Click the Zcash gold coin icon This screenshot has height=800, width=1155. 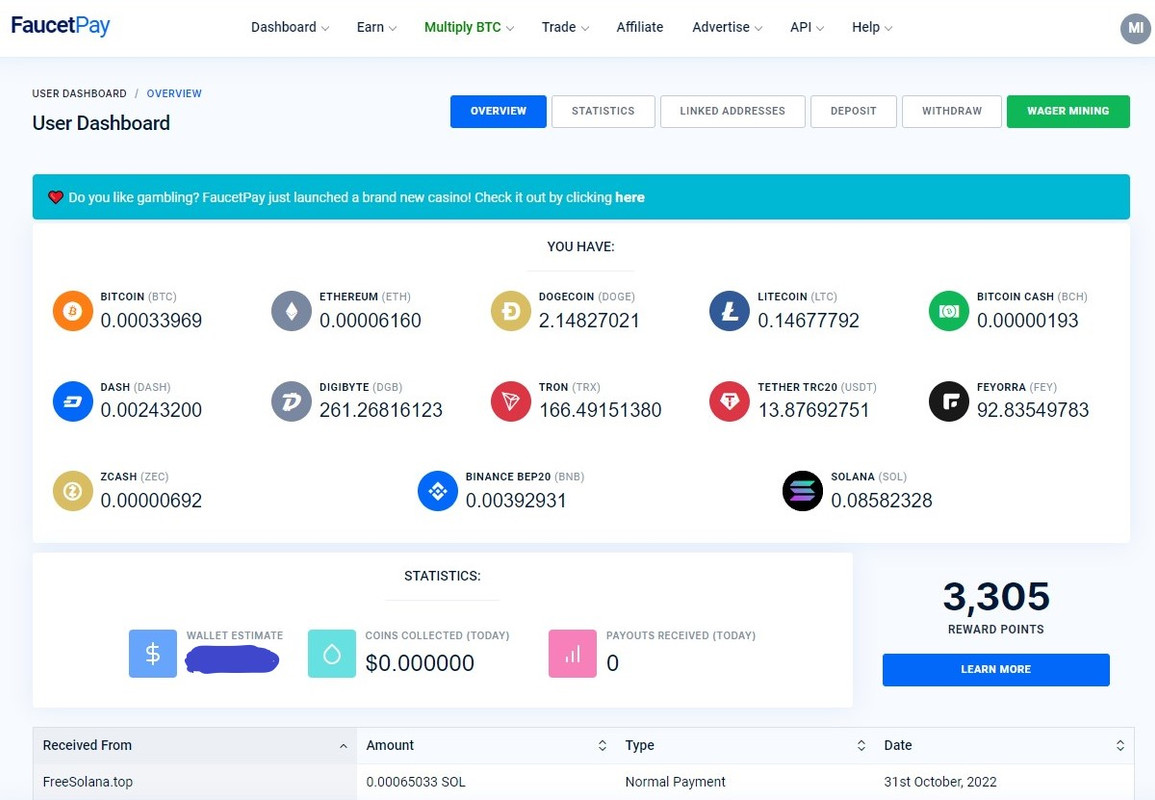72,491
